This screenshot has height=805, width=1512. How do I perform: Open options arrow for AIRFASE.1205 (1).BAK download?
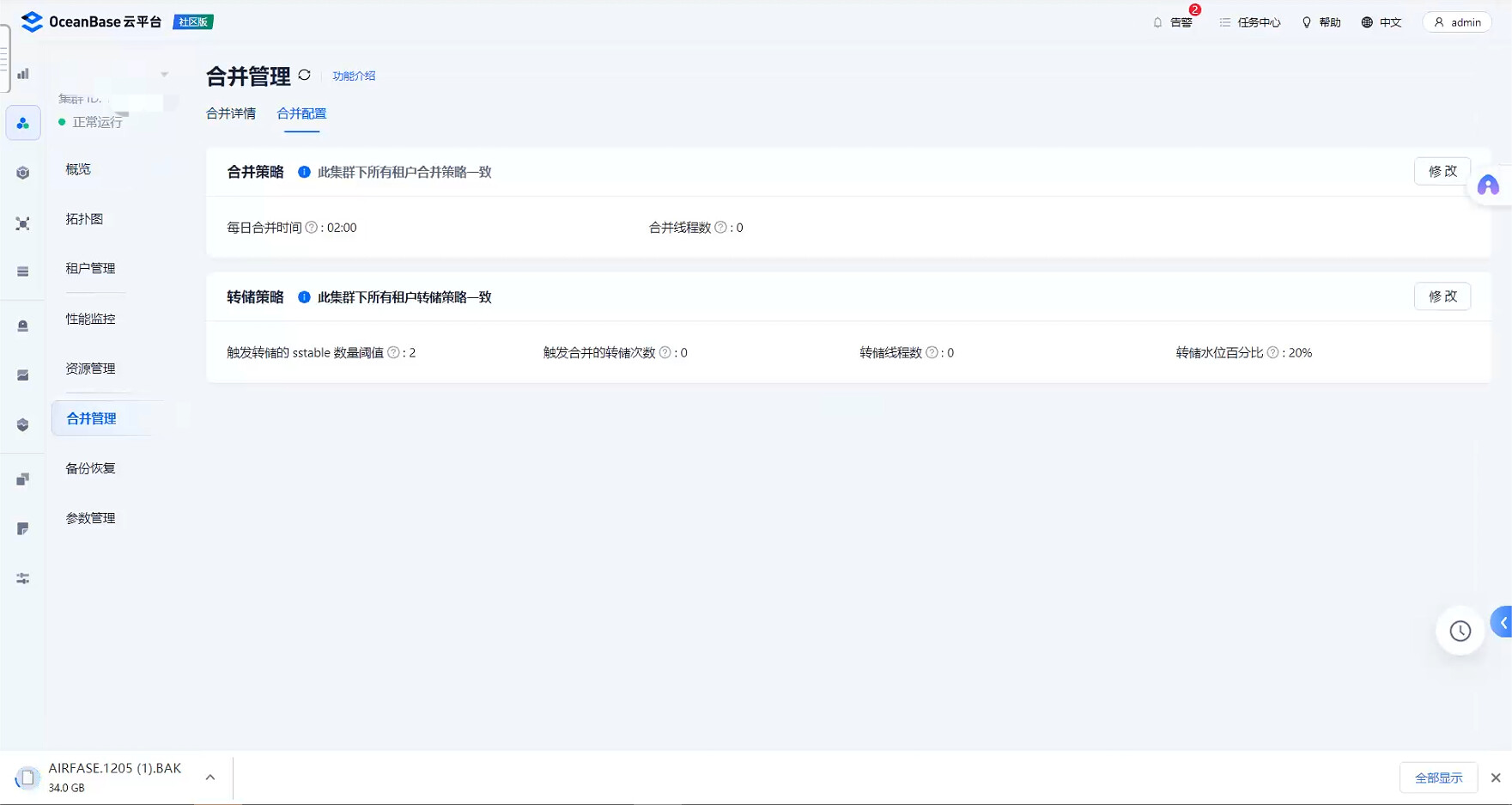tap(210, 778)
